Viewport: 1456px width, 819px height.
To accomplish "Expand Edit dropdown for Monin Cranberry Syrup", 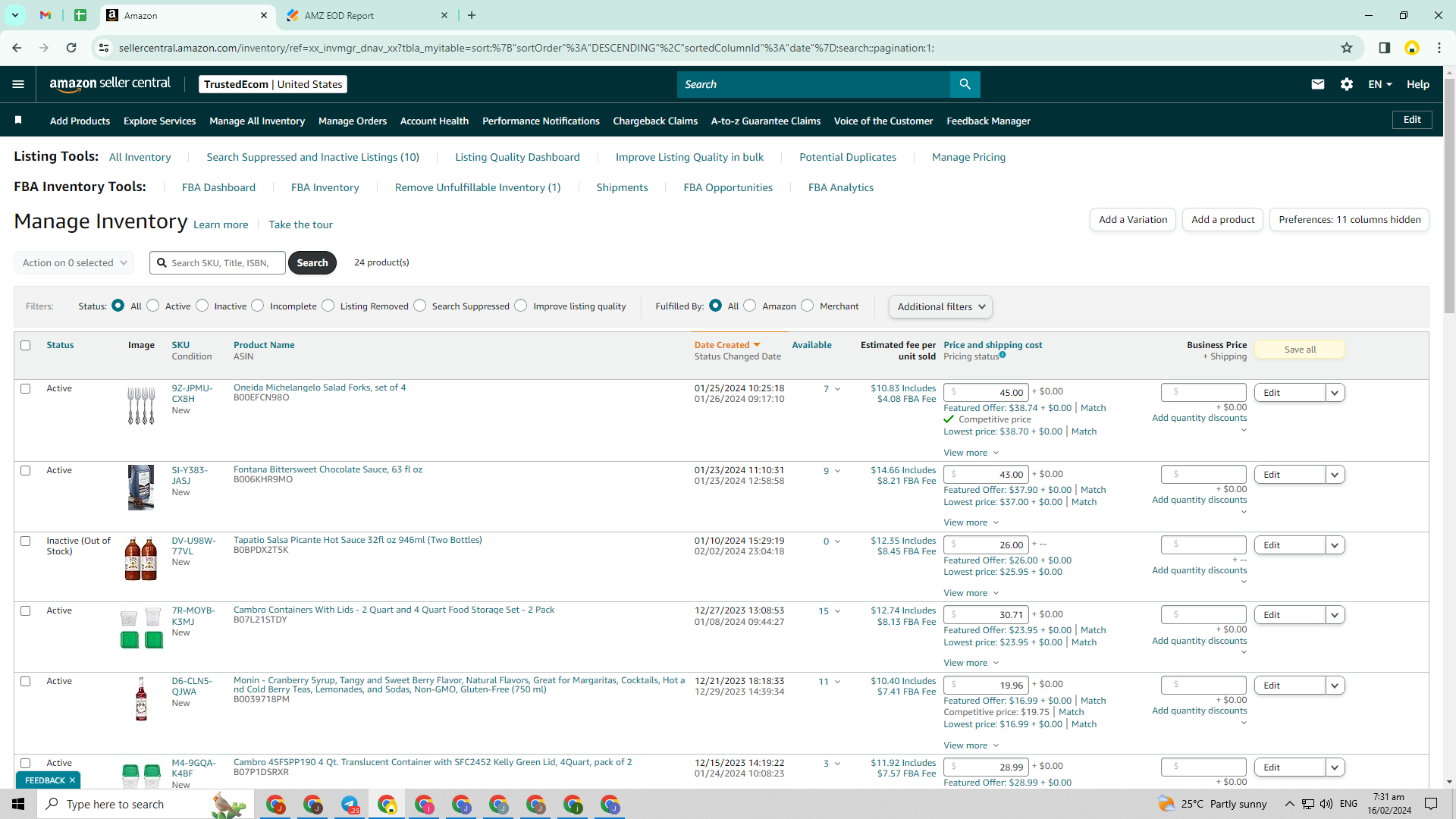I will [x=1335, y=686].
